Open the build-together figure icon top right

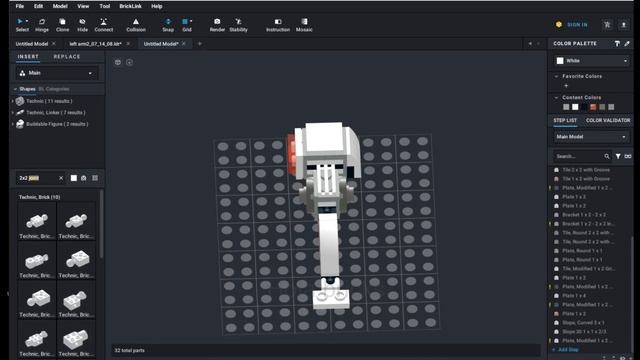coord(607,25)
